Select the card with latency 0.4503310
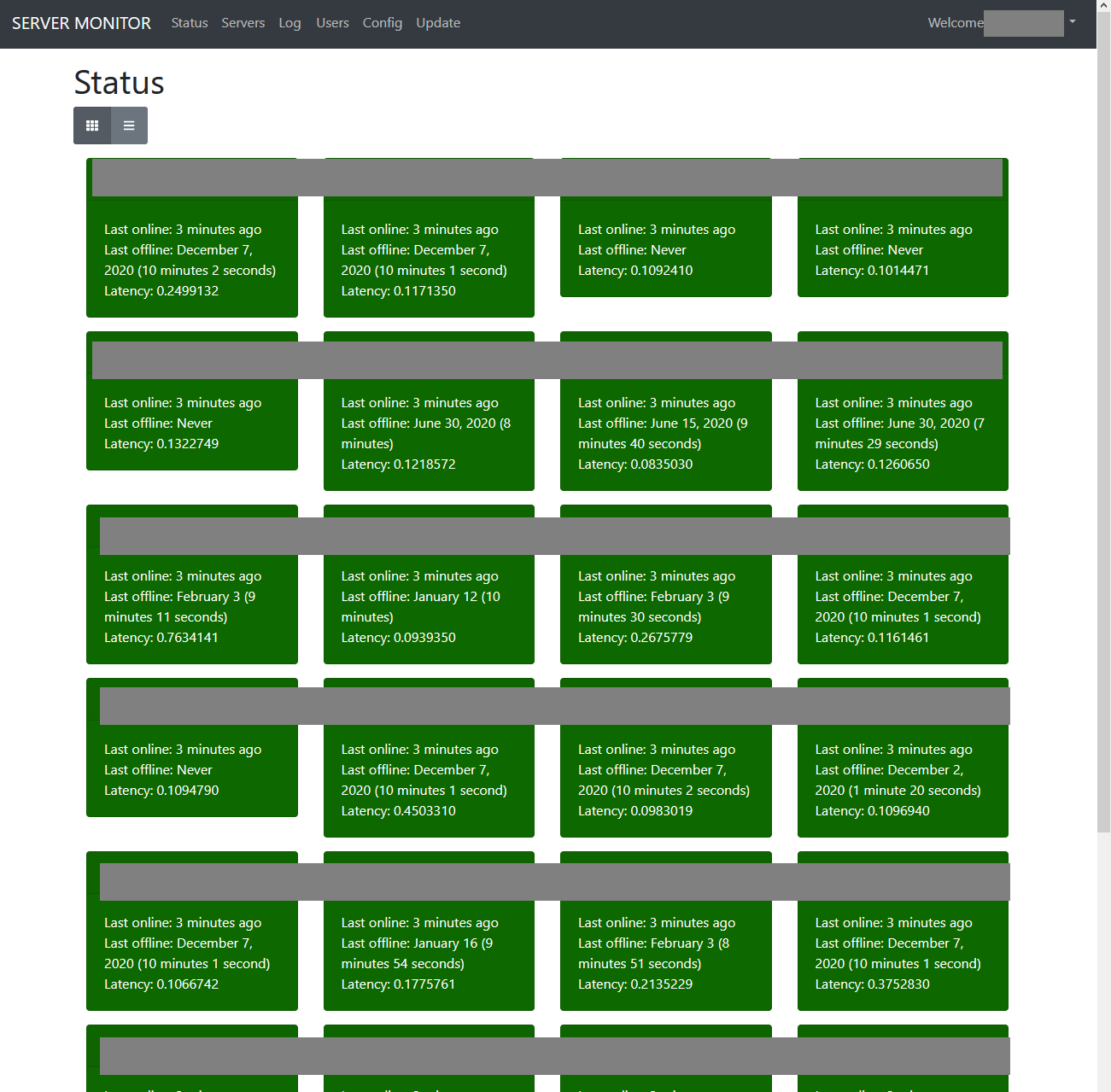Image resolution: width=1111 pixels, height=1092 pixels. [x=429, y=757]
